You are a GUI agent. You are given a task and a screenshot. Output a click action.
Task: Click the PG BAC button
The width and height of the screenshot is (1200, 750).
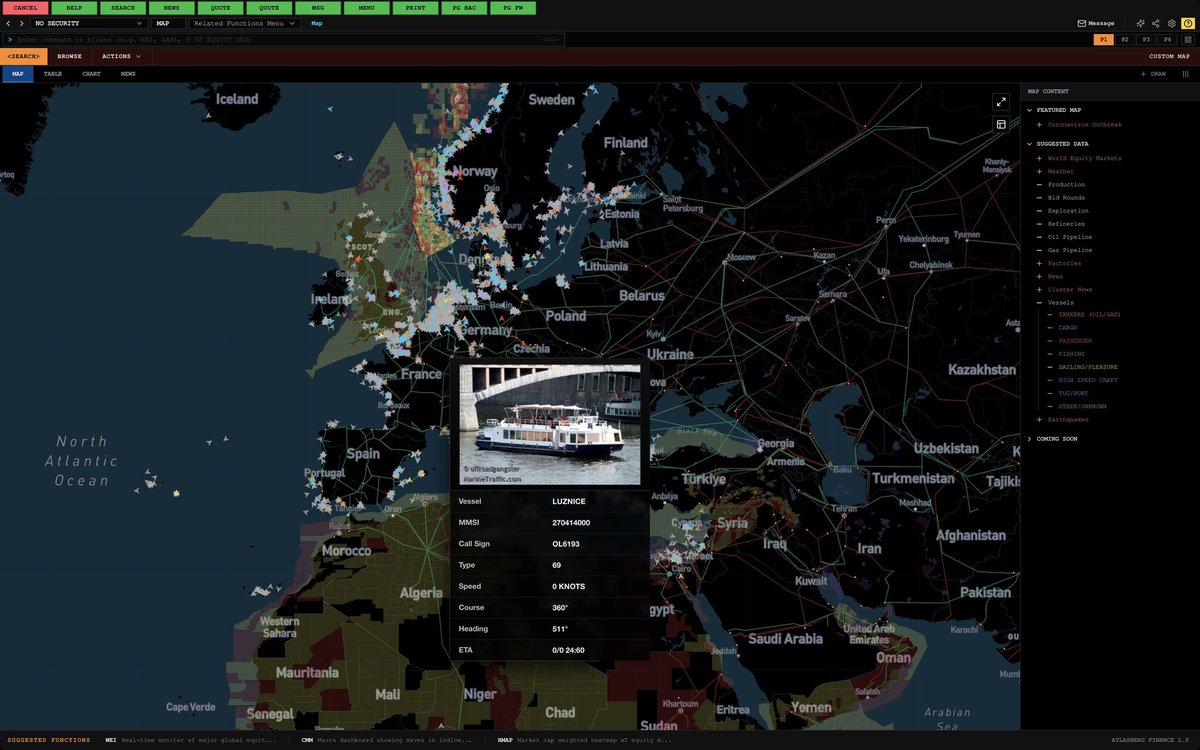pyautogui.click(x=464, y=8)
